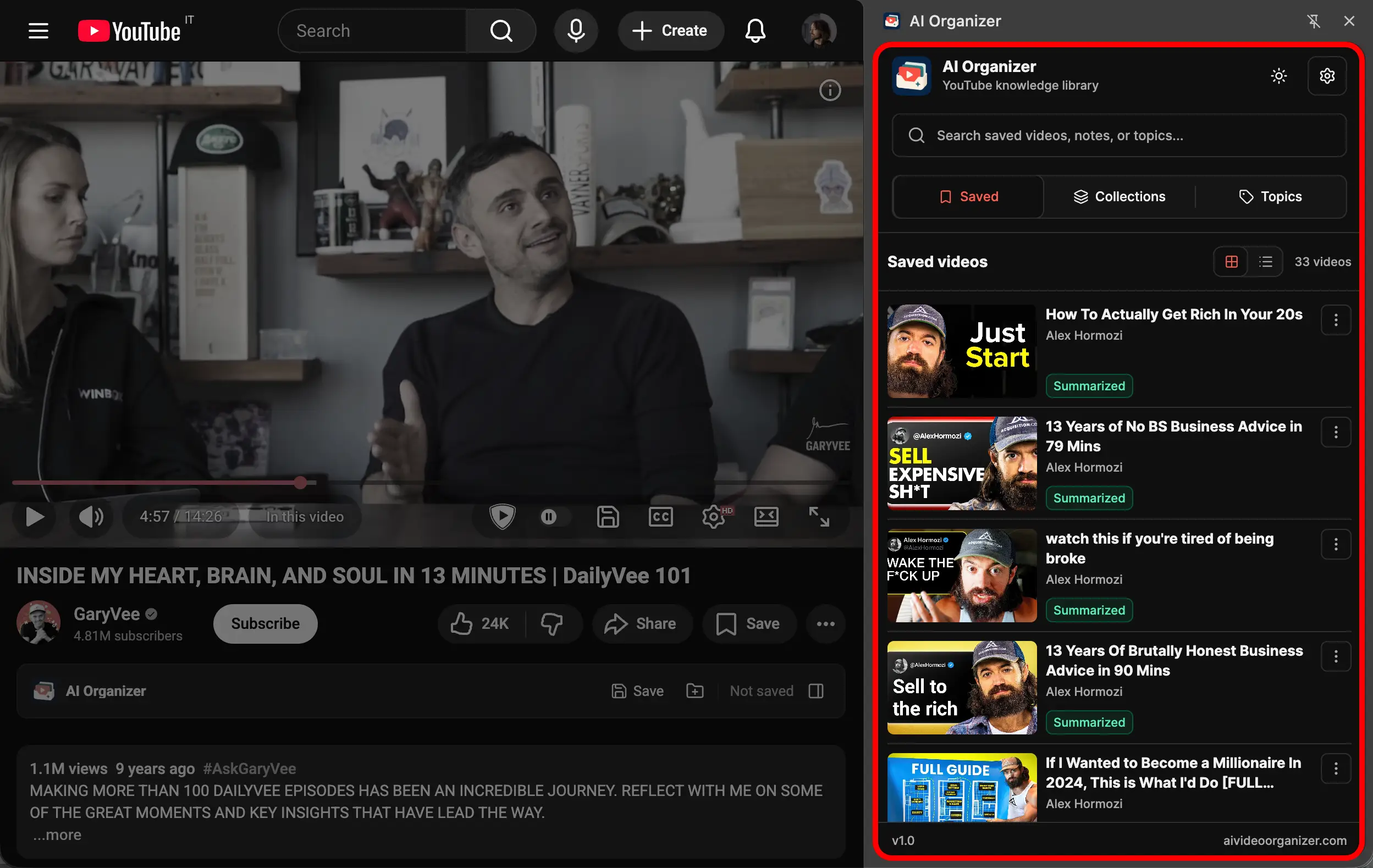Image resolution: width=1373 pixels, height=868 pixels.
Task: Click the floppy-disk save icon in player
Action: tap(608, 516)
